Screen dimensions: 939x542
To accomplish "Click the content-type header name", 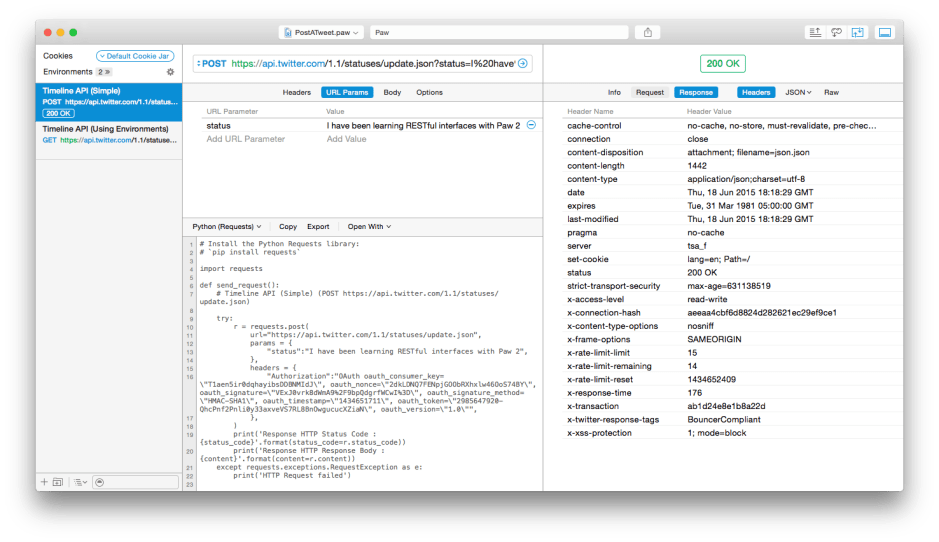I will coord(592,179).
